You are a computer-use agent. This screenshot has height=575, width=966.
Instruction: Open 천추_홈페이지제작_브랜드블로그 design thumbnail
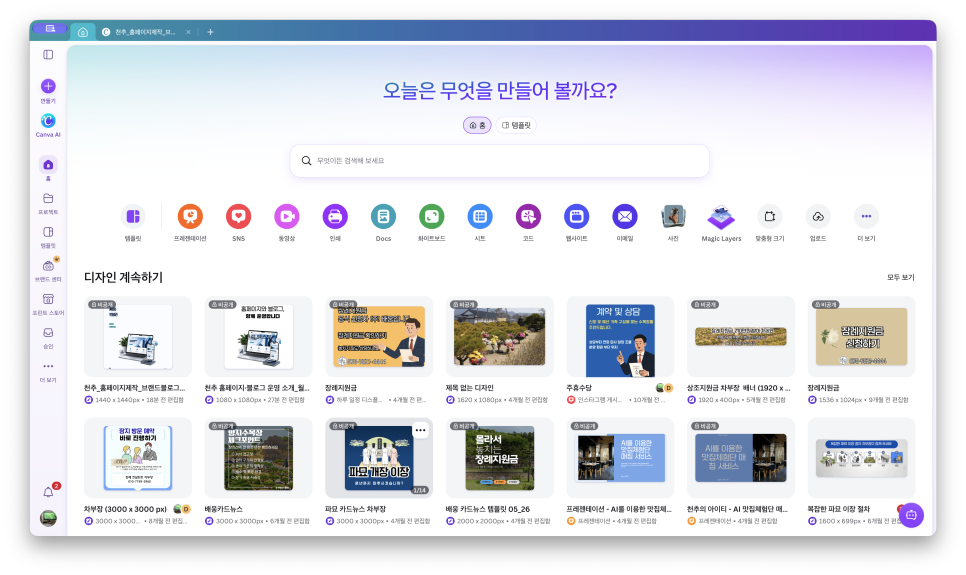[137, 336]
